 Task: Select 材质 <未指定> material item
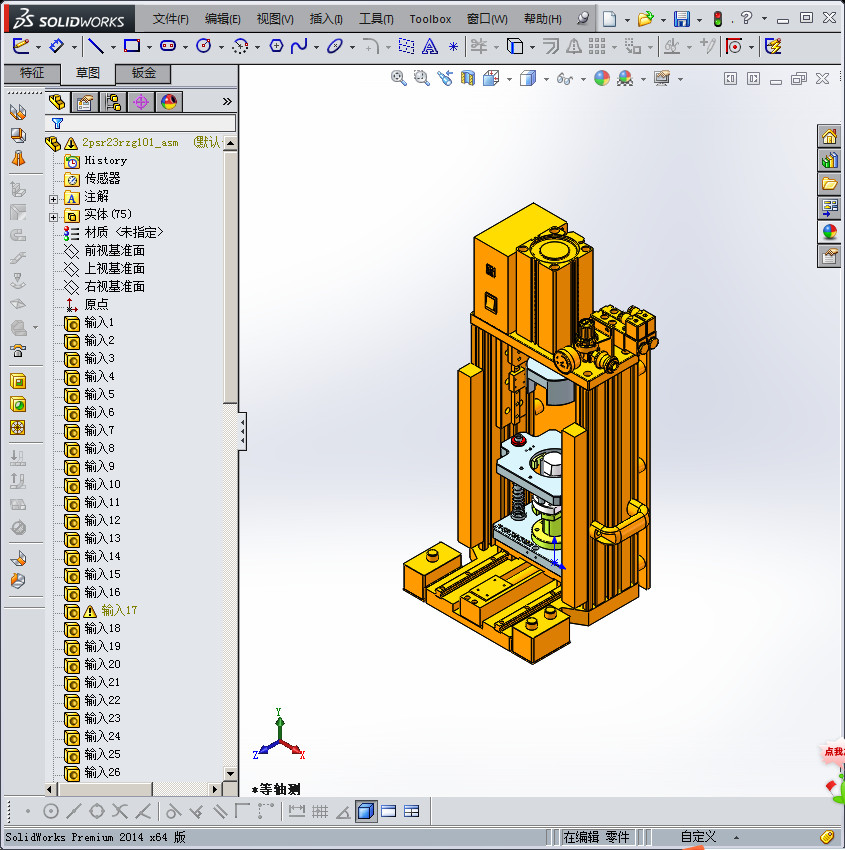123,233
